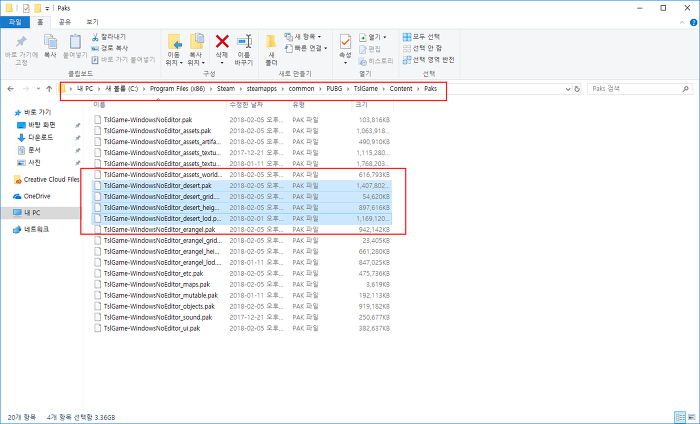Viewport: 700px width, 424px height.
Task: Click Invert selection (선택 영역 반전)
Action: [x=429, y=59]
